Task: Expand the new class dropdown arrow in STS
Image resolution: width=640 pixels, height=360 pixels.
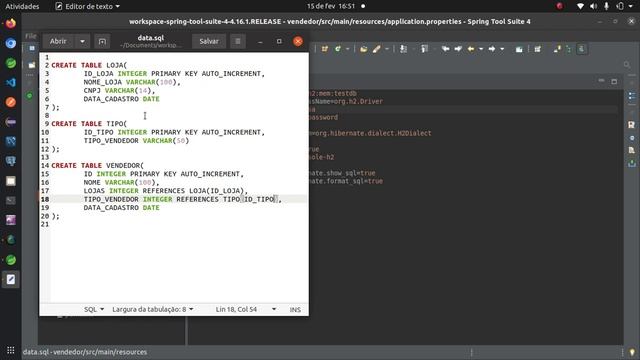Action: pos(347,49)
